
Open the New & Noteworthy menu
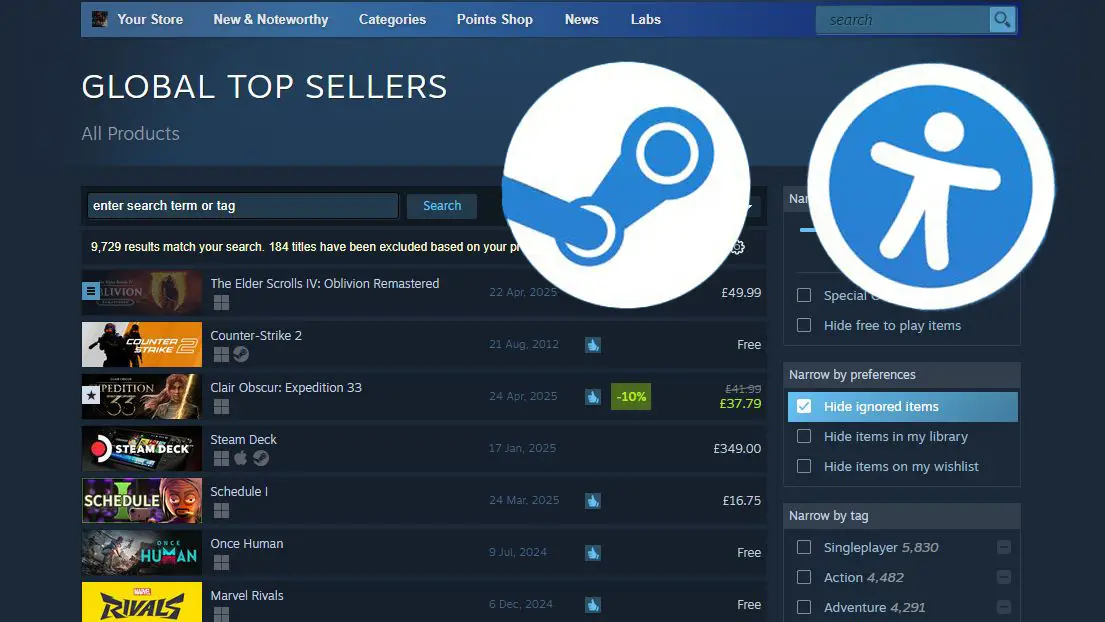click(270, 19)
